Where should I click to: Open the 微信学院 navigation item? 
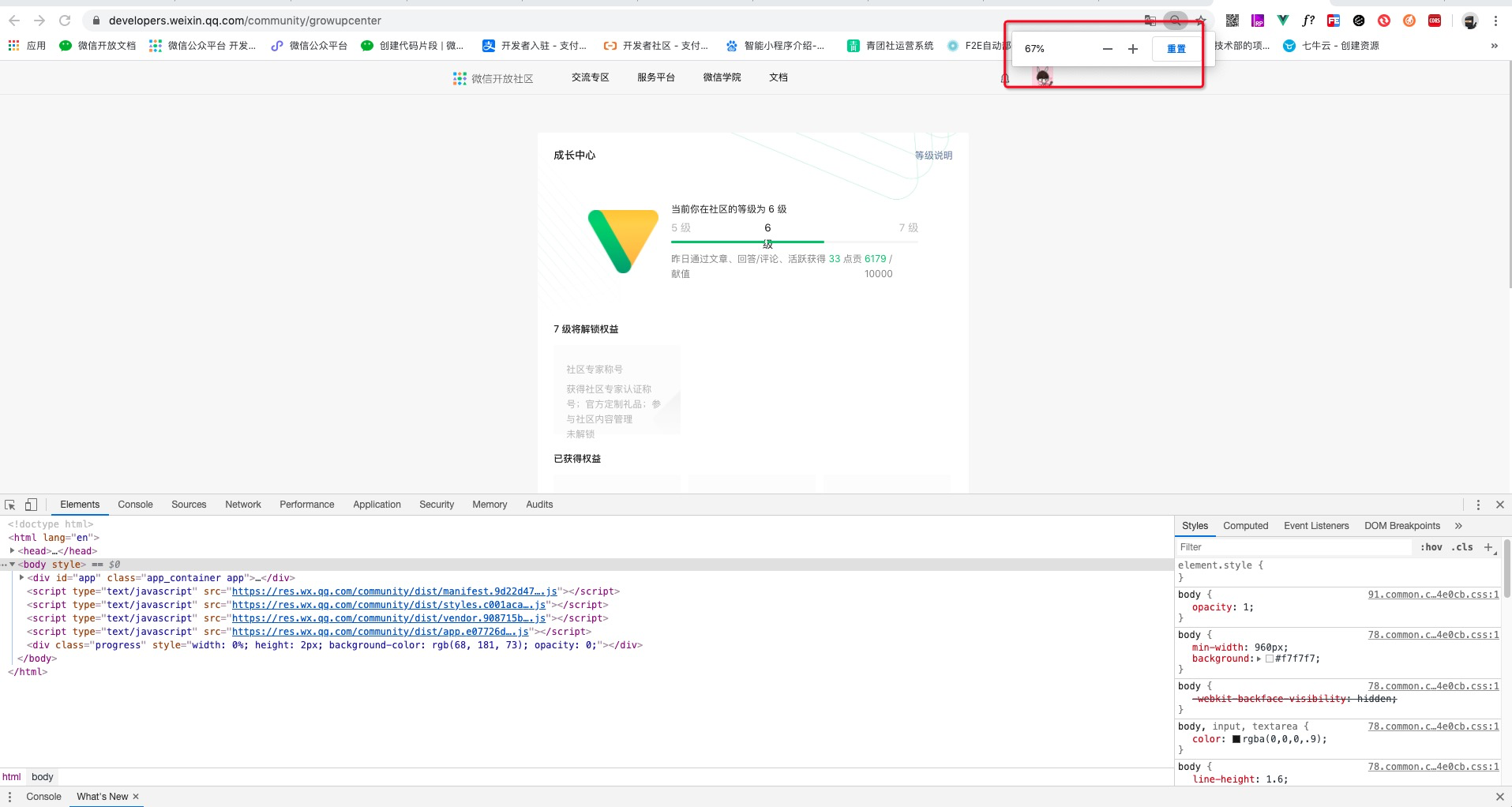(x=722, y=77)
